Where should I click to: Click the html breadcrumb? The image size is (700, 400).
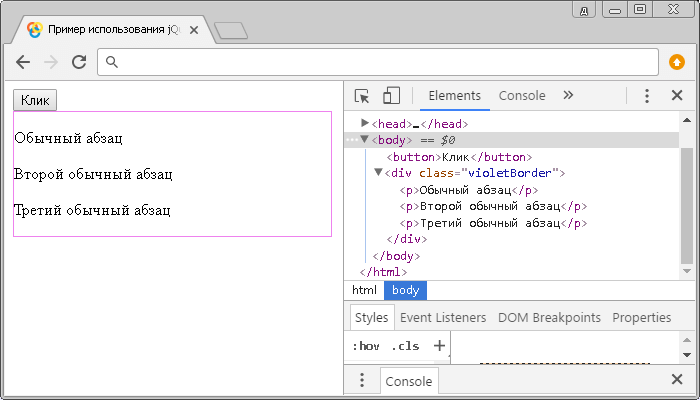point(364,290)
